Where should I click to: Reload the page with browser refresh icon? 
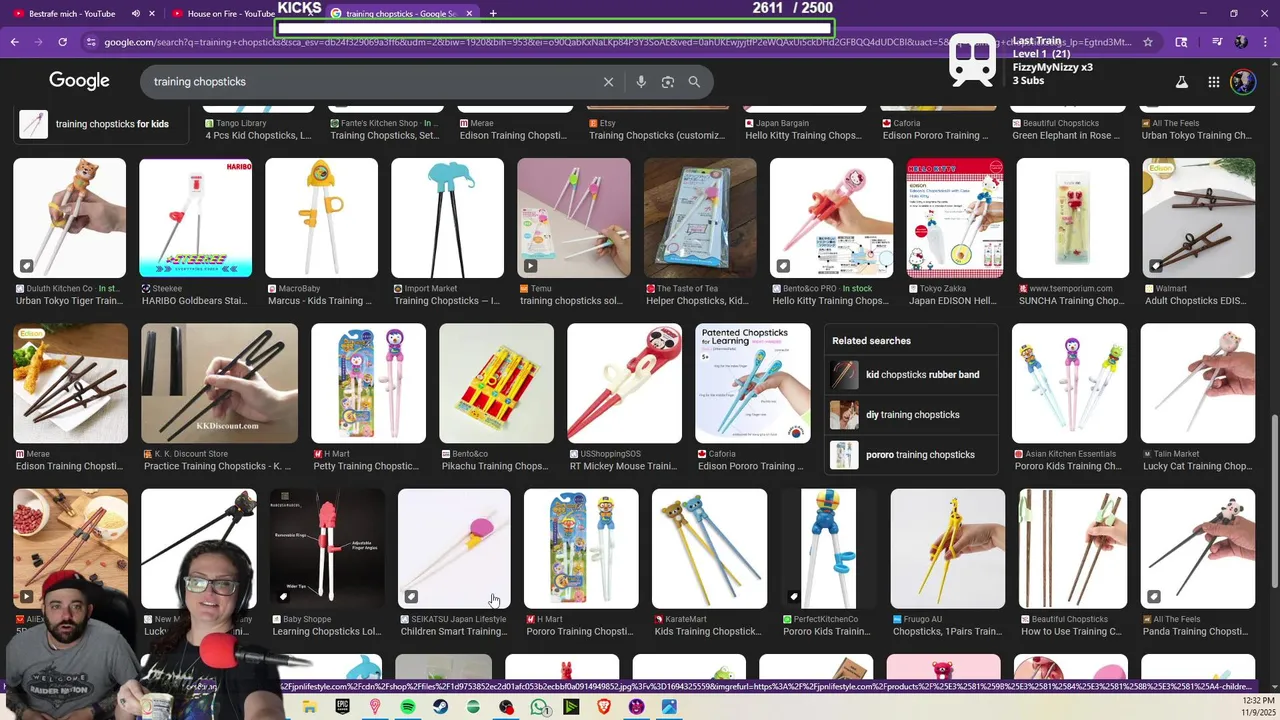(x=62, y=42)
